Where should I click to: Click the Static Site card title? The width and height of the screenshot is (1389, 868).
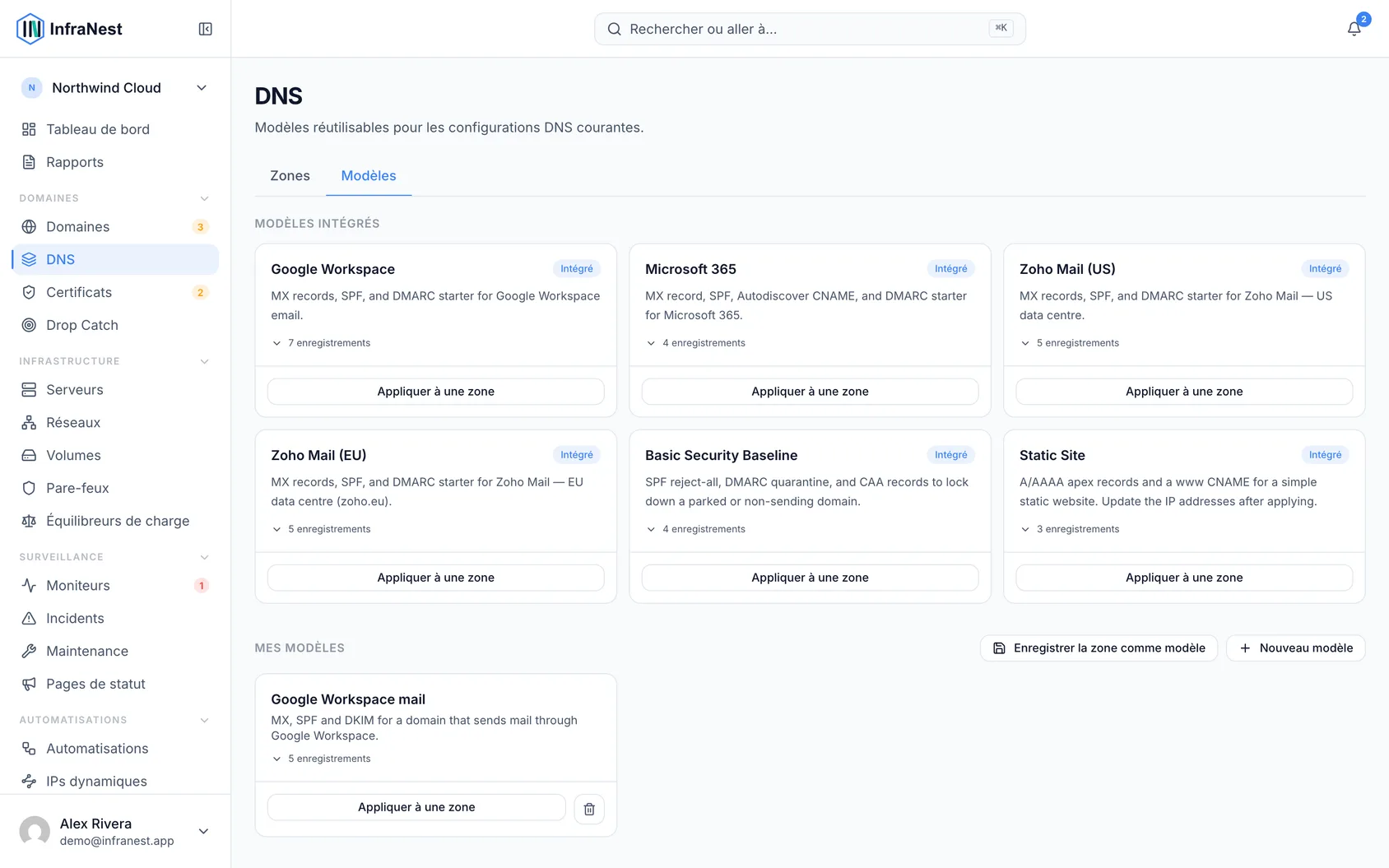[1052, 456]
